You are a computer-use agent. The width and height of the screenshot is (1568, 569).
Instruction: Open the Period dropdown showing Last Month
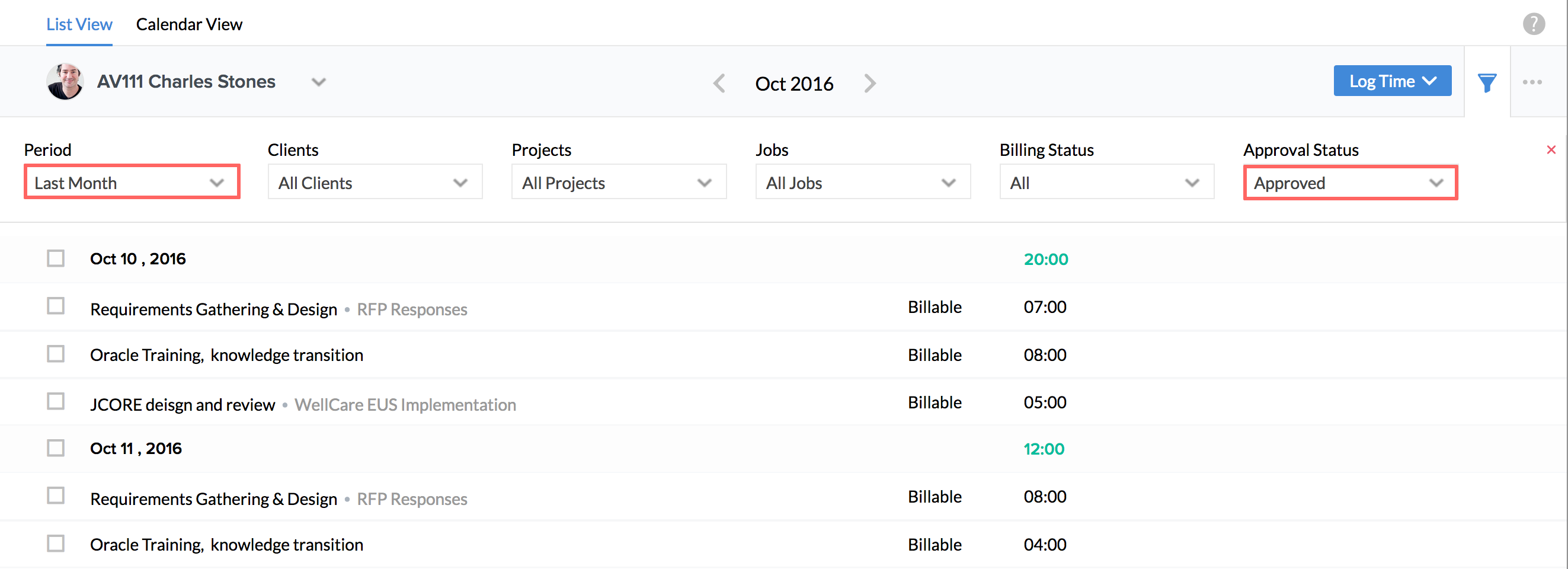(132, 182)
